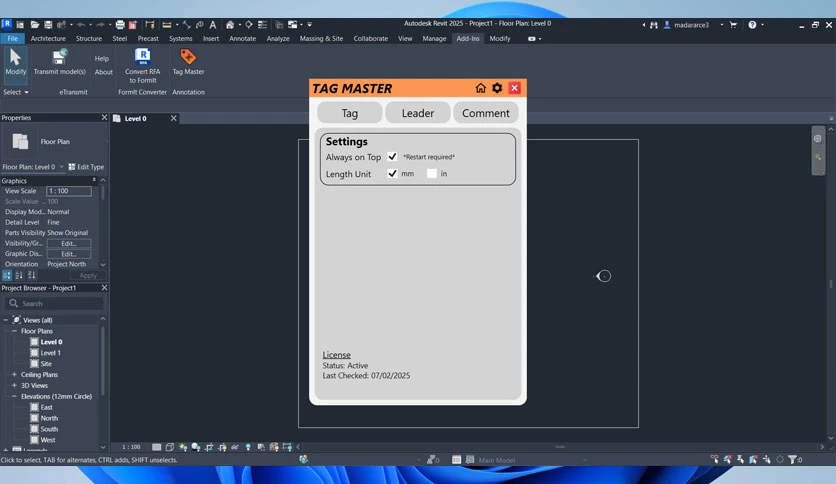Collapse the Floor Plans node
Screen dimensions: 836x484
(14, 331)
